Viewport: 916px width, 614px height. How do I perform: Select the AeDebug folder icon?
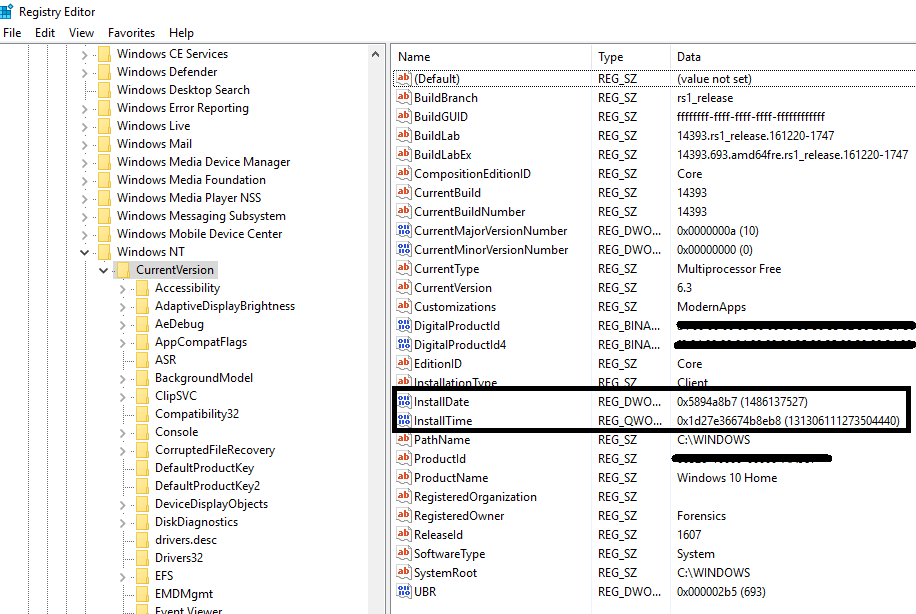142,324
